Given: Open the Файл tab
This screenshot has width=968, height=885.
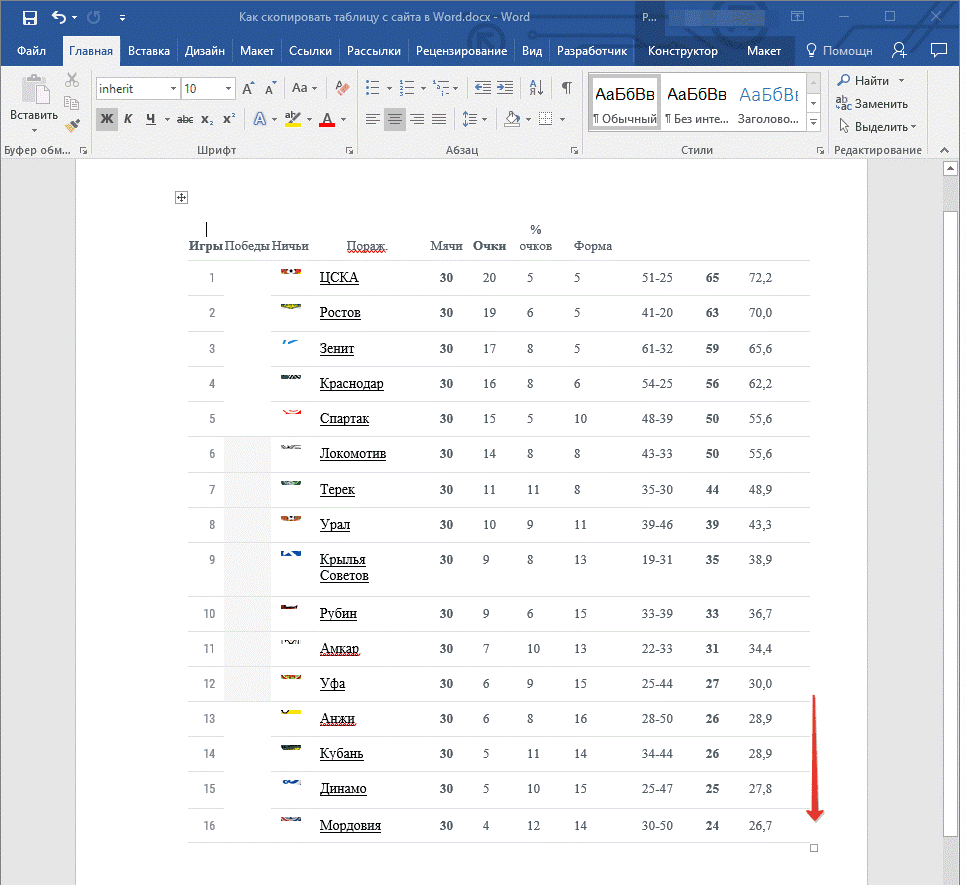Looking at the screenshot, I should click(31, 51).
